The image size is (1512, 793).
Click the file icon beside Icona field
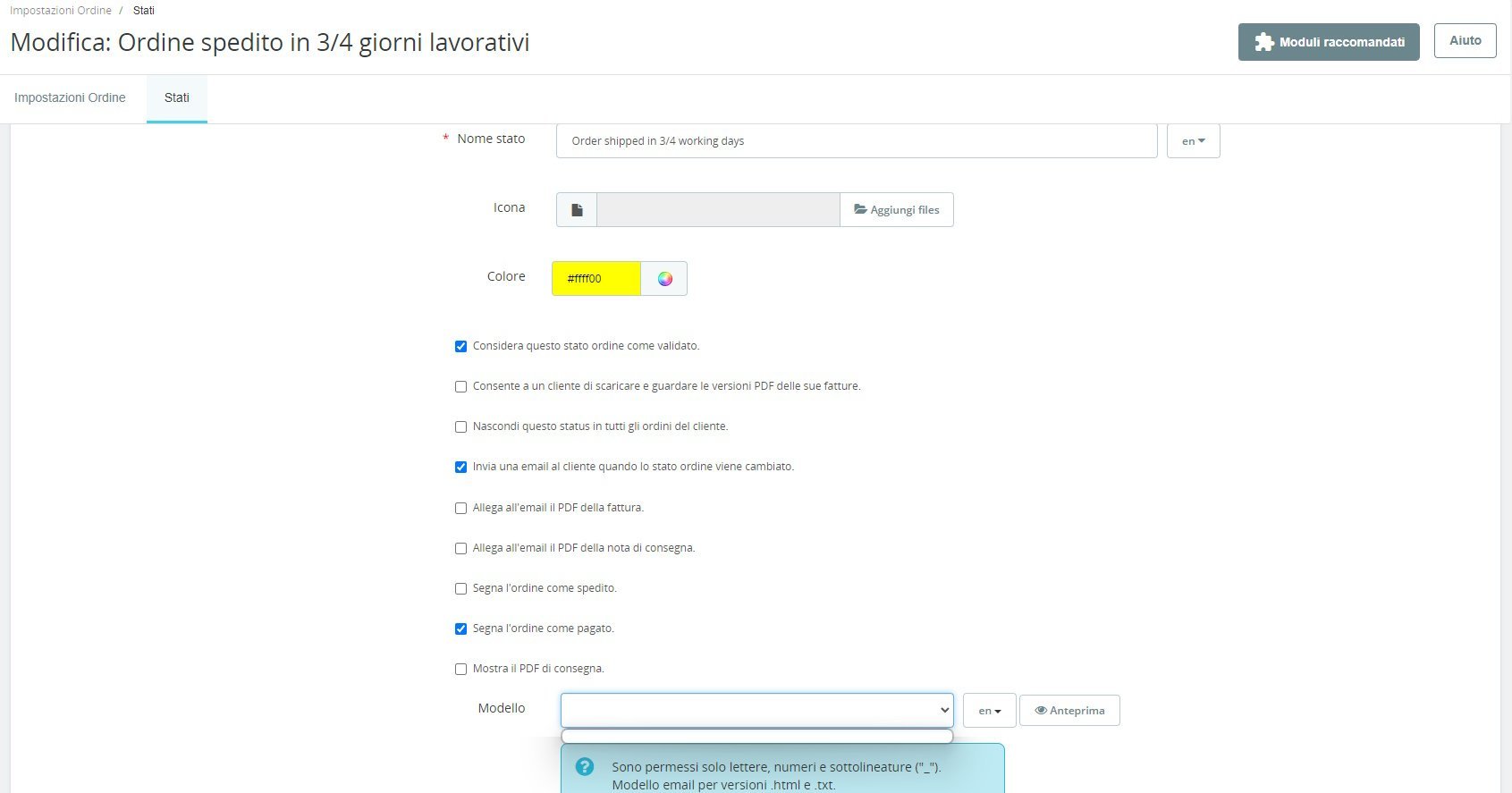tap(577, 210)
